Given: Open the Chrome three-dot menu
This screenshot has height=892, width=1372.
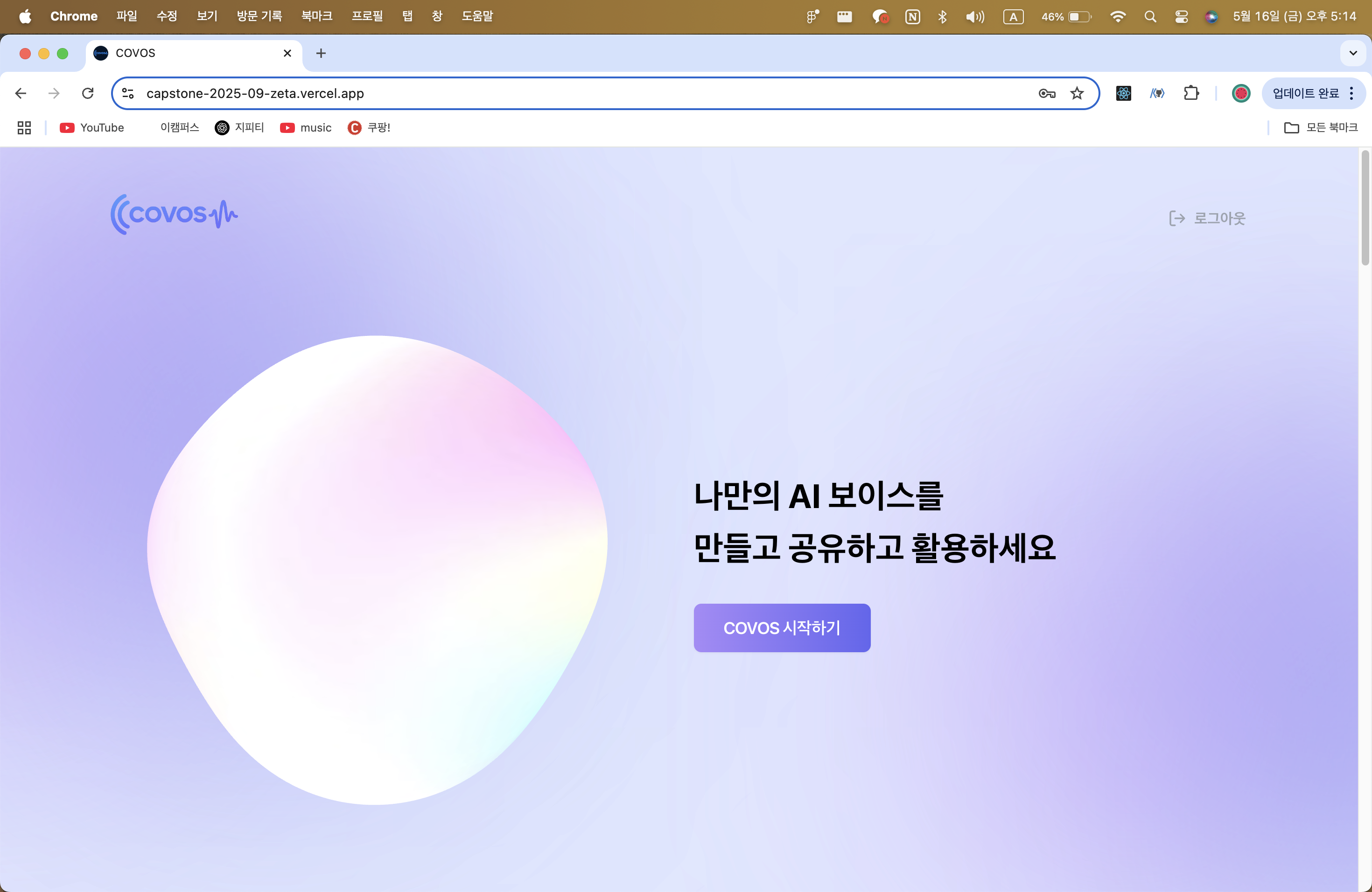Looking at the screenshot, I should [x=1351, y=93].
